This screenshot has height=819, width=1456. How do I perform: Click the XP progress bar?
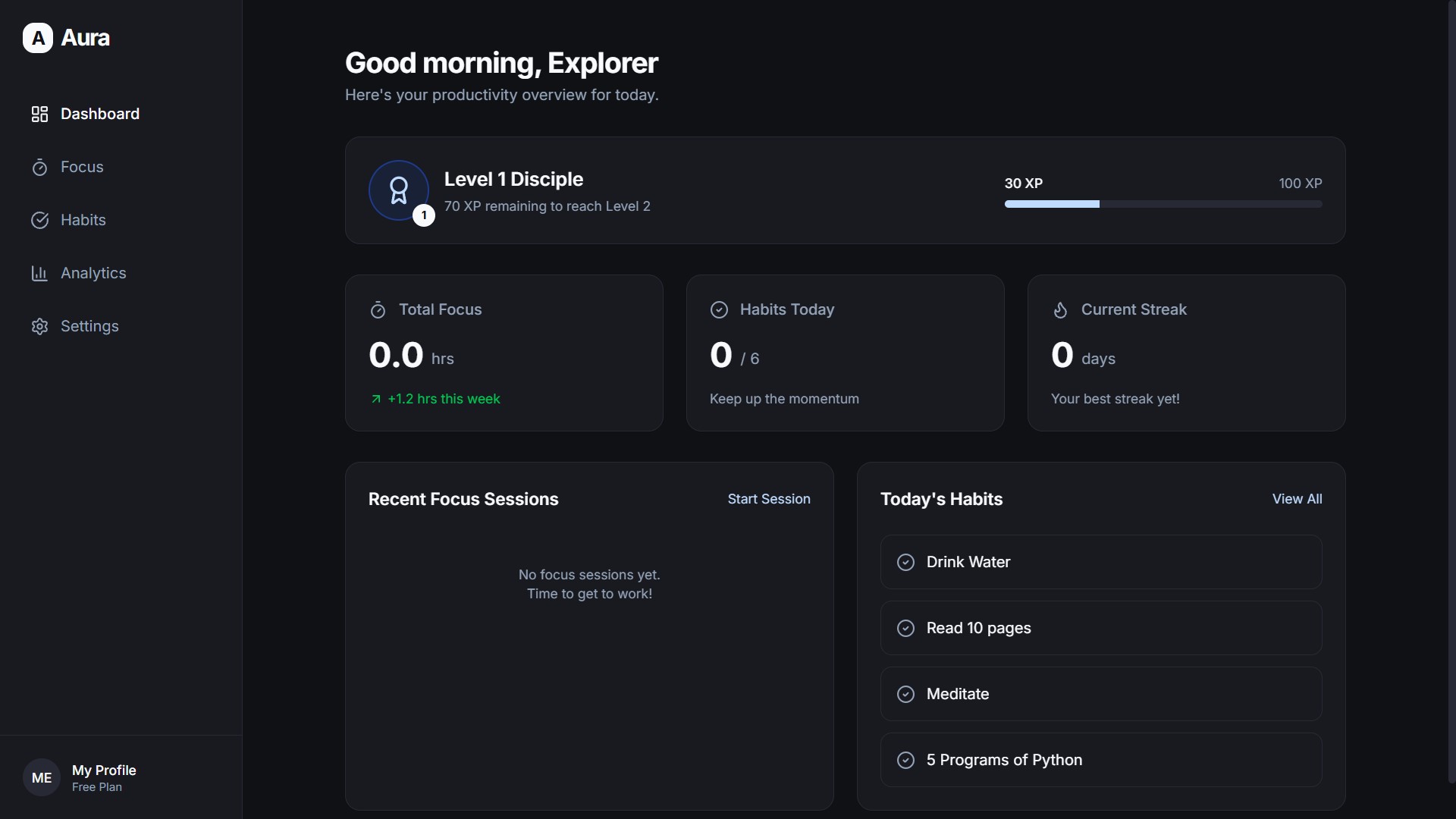[x=1163, y=204]
